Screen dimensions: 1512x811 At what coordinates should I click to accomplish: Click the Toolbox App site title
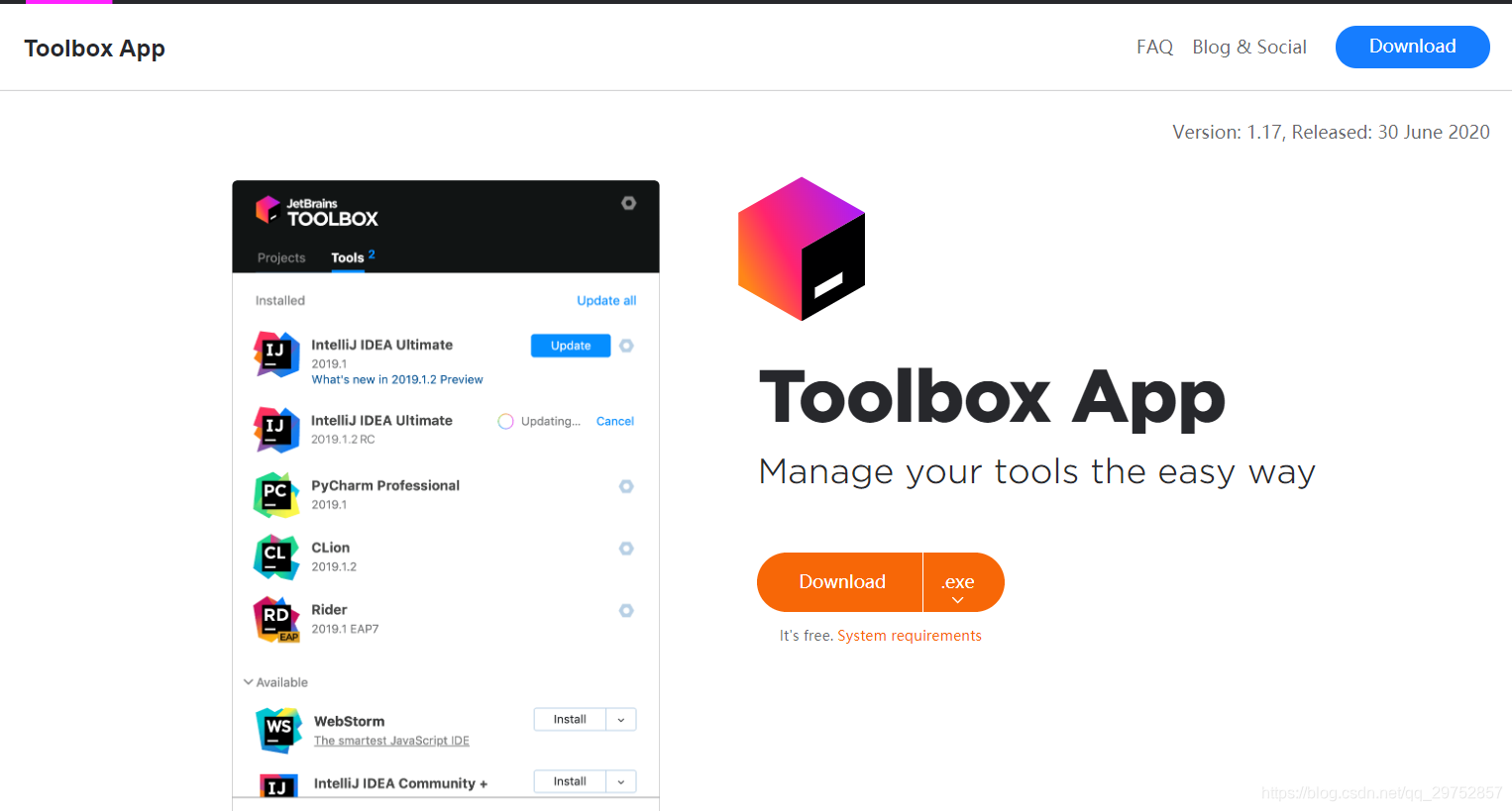pos(94,49)
